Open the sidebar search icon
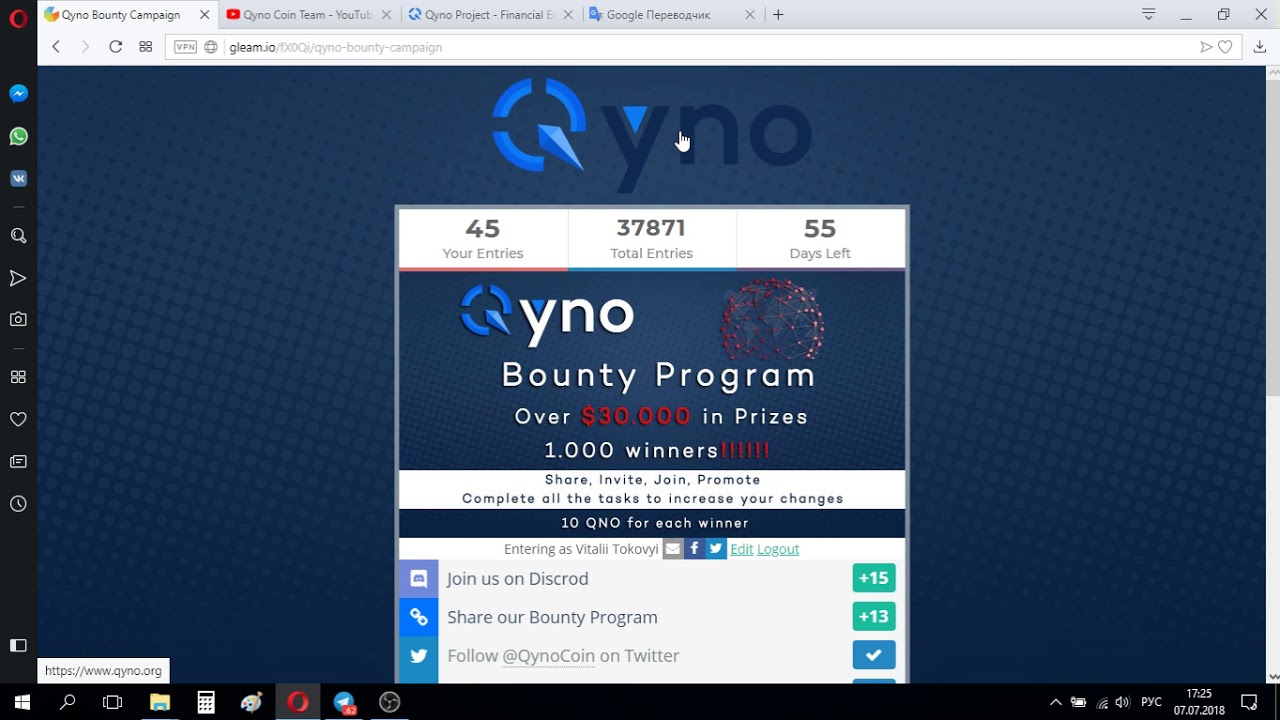 coord(18,236)
